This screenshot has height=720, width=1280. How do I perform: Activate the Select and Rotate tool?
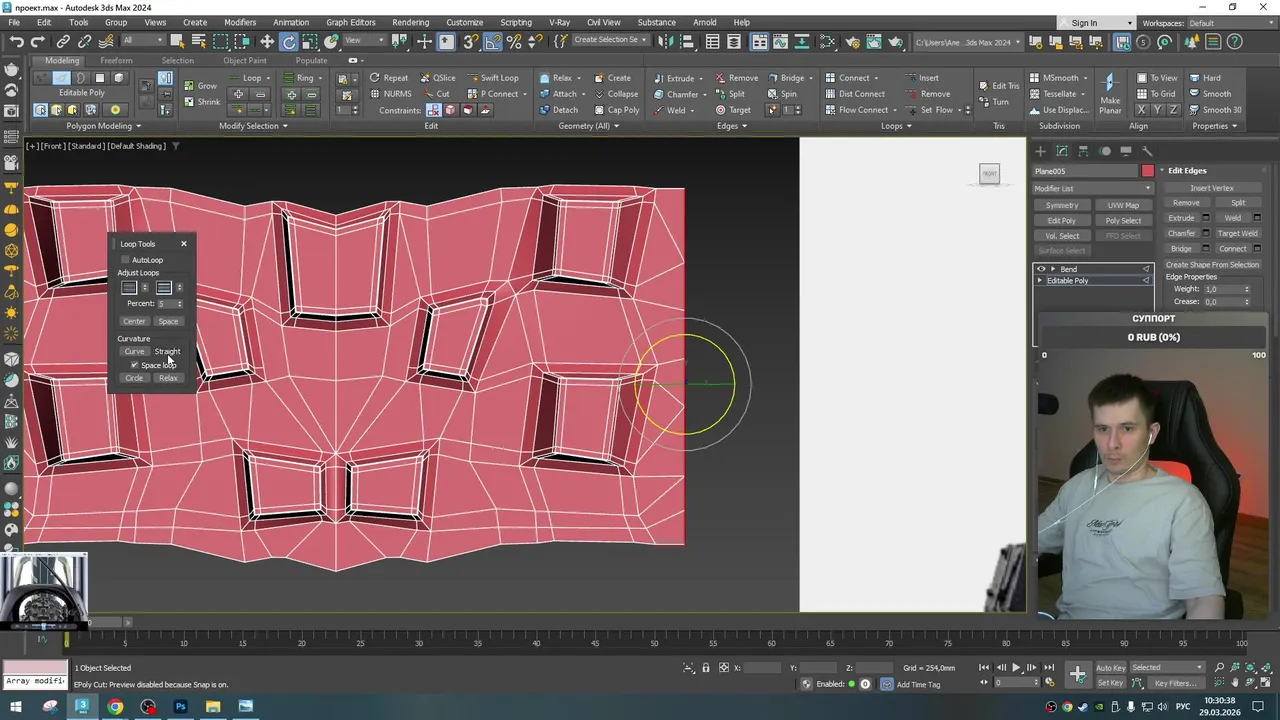point(289,41)
